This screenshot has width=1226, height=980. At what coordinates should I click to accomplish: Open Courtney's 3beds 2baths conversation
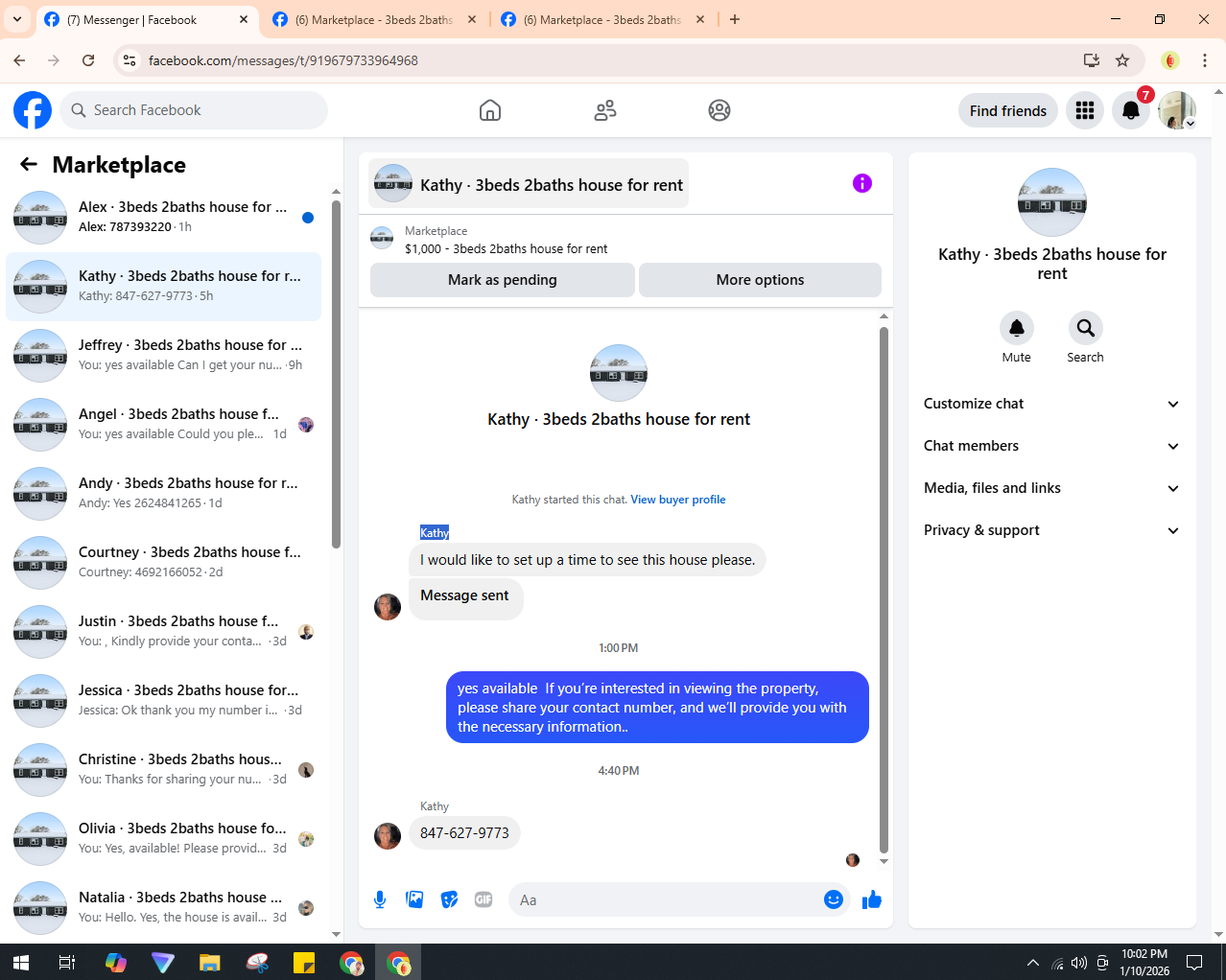[163, 563]
